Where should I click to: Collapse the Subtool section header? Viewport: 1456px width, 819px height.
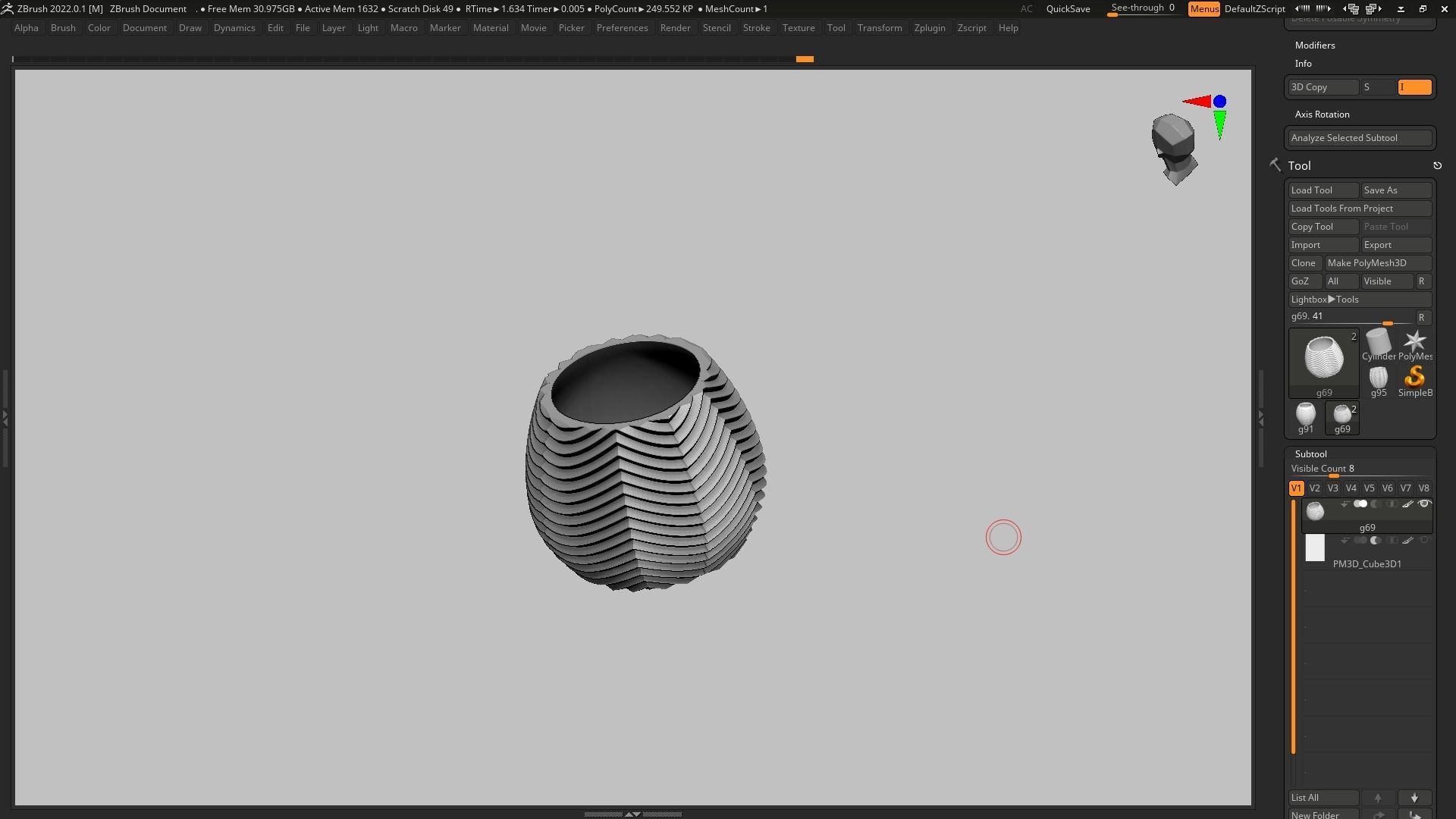point(1310,454)
